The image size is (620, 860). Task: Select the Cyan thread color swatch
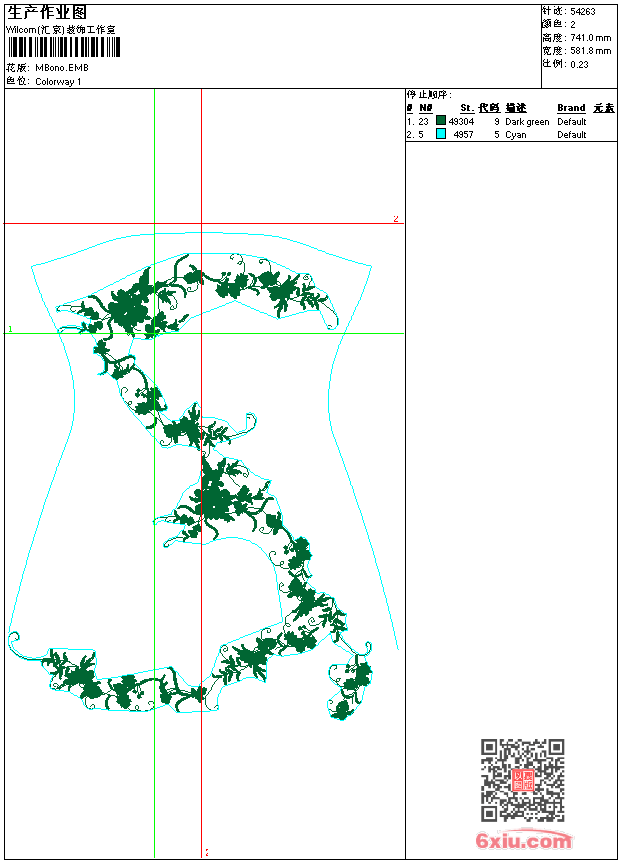(441, 134)
